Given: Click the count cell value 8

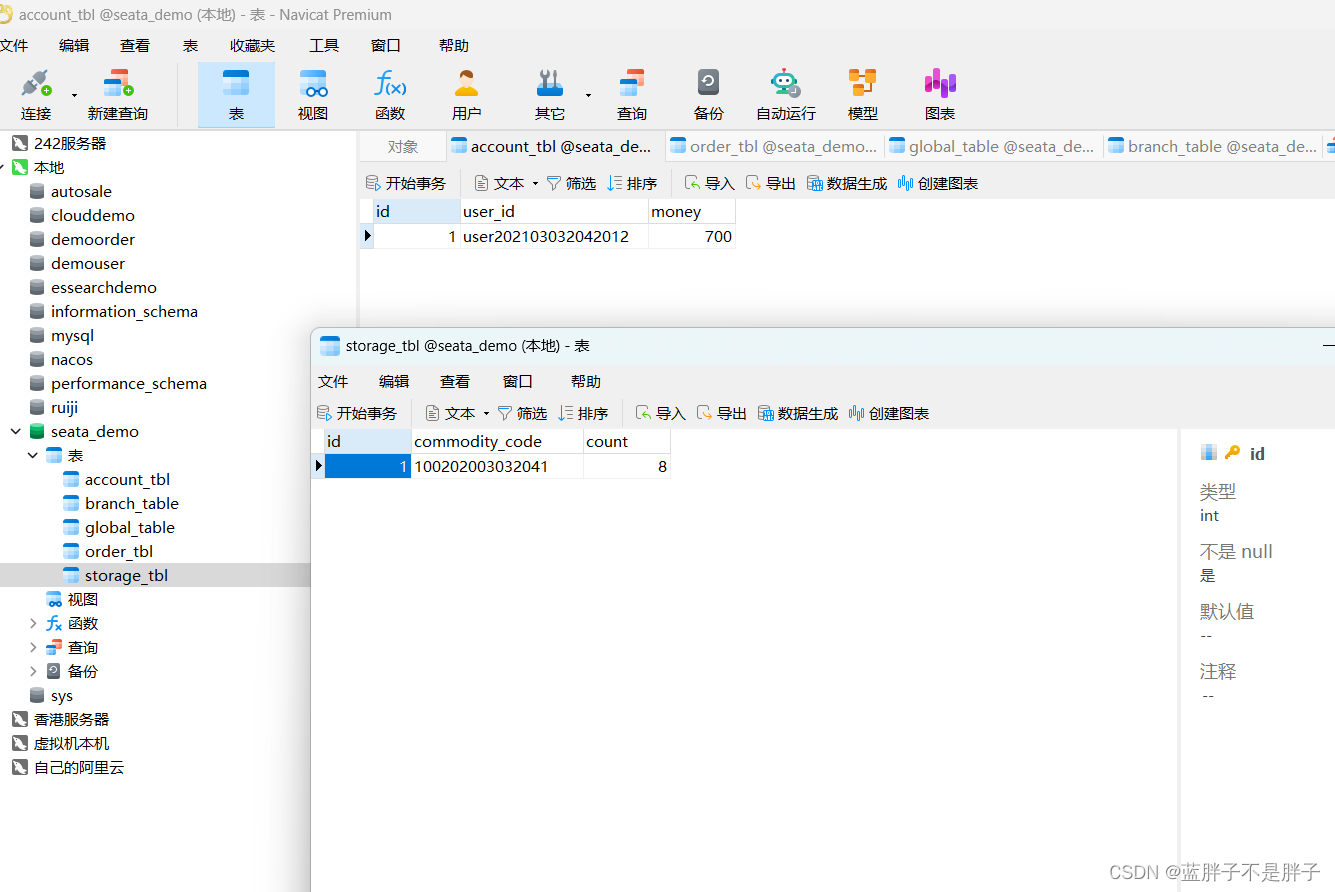Looking at the screenshot, I should [x=627, y=466].
